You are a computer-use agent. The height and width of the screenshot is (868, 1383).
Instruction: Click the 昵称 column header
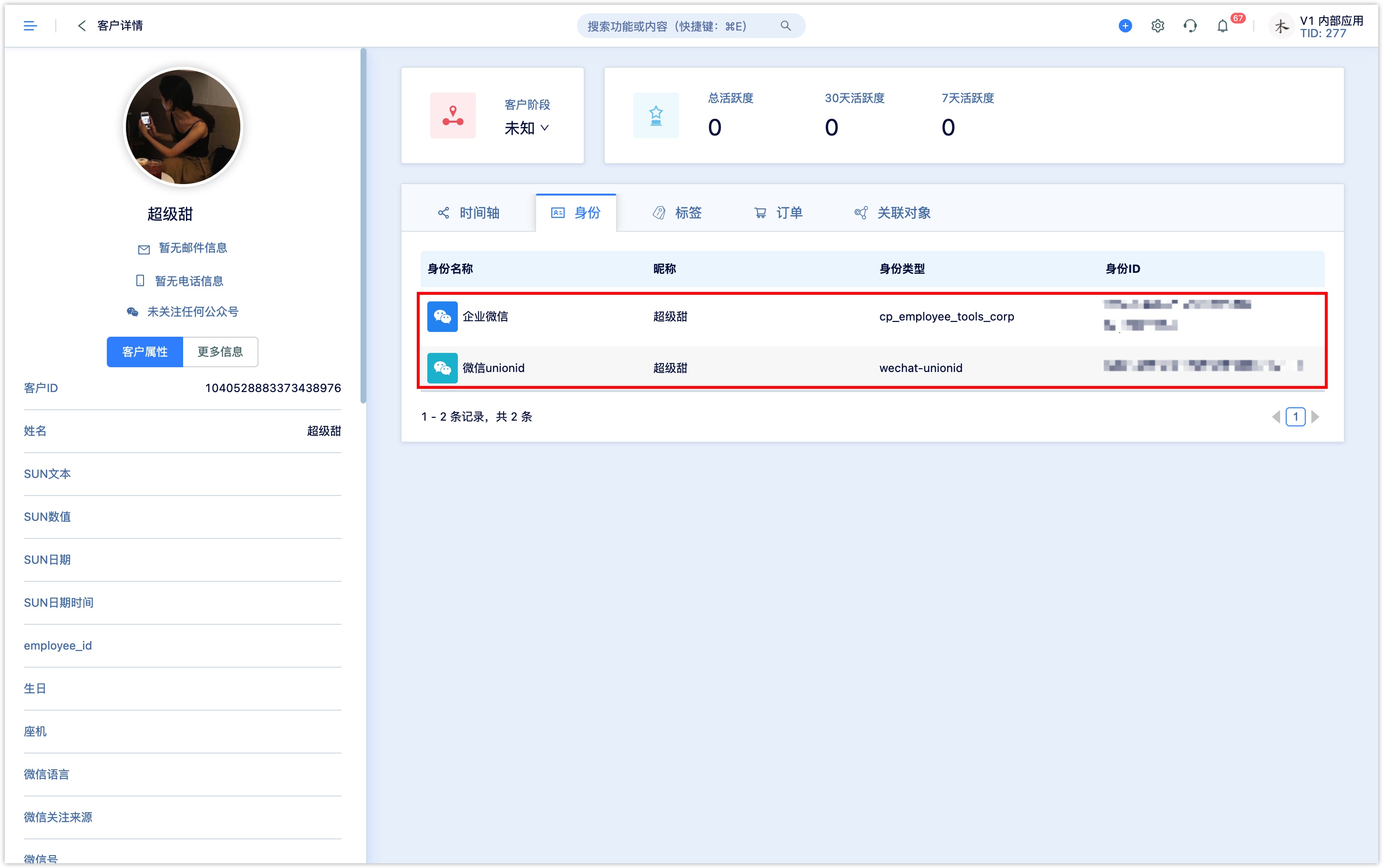(x=664, y=269)
